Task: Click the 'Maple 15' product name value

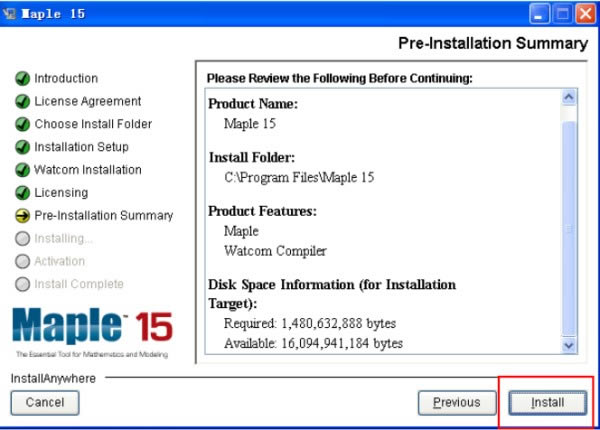Action: (250, 124)
